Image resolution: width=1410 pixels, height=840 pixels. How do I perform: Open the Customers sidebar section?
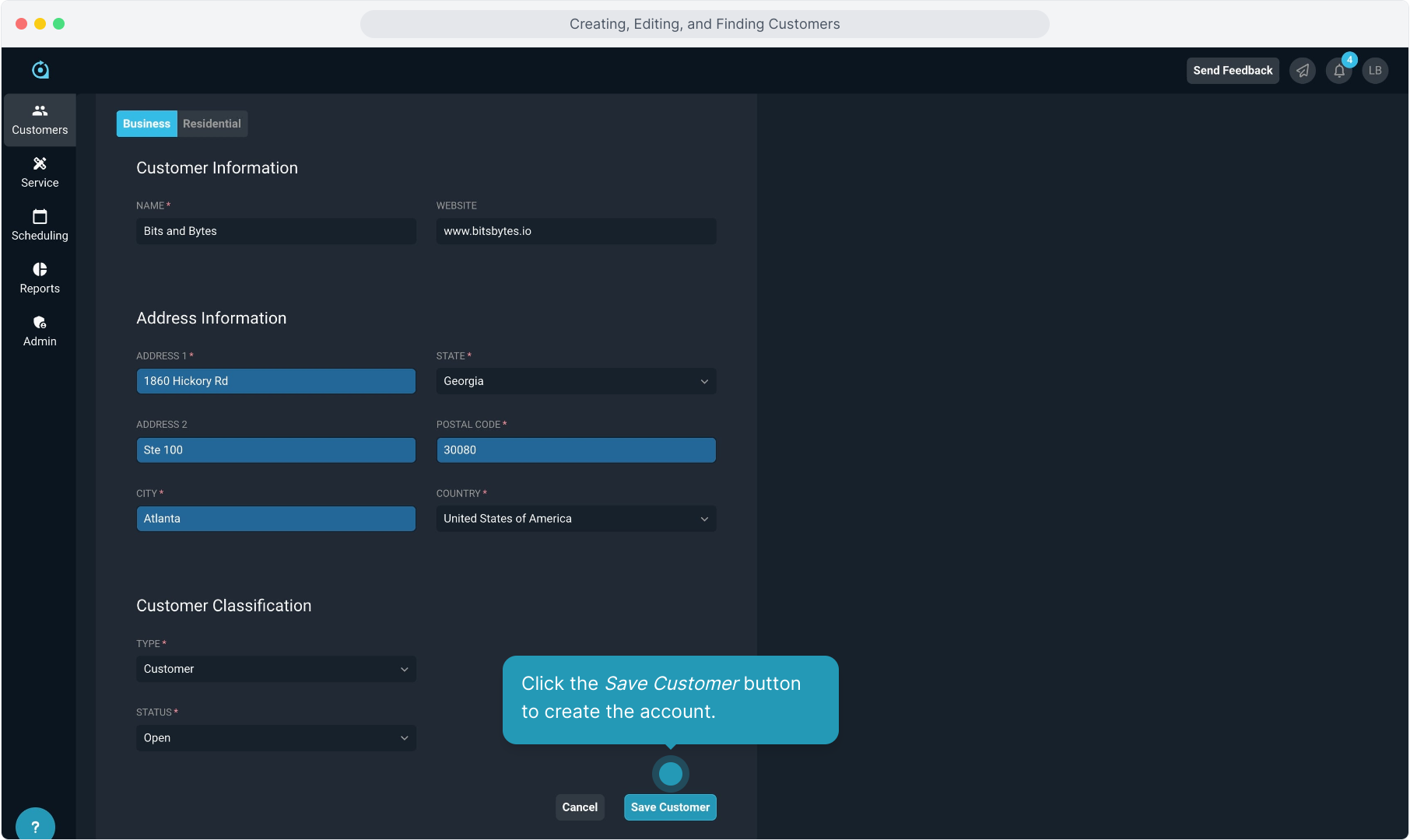(40, 120)
